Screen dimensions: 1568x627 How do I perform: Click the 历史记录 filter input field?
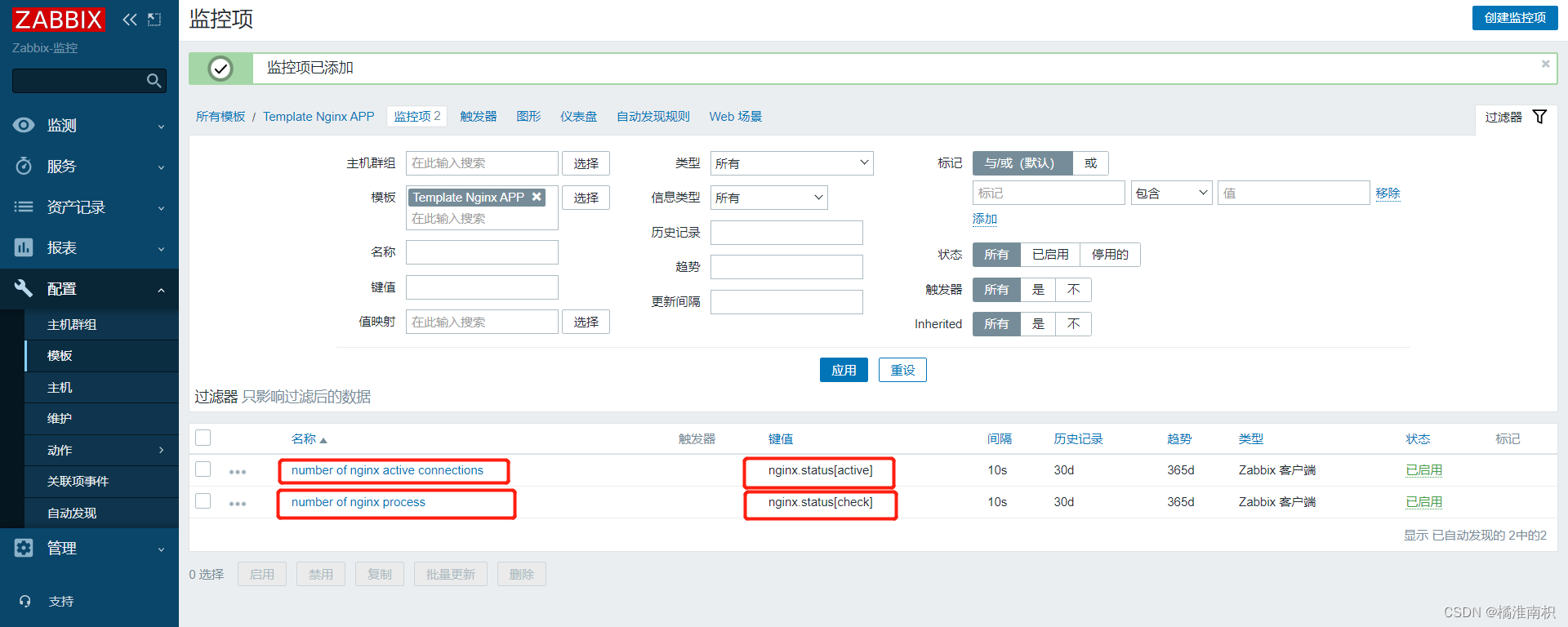[786, 233]
